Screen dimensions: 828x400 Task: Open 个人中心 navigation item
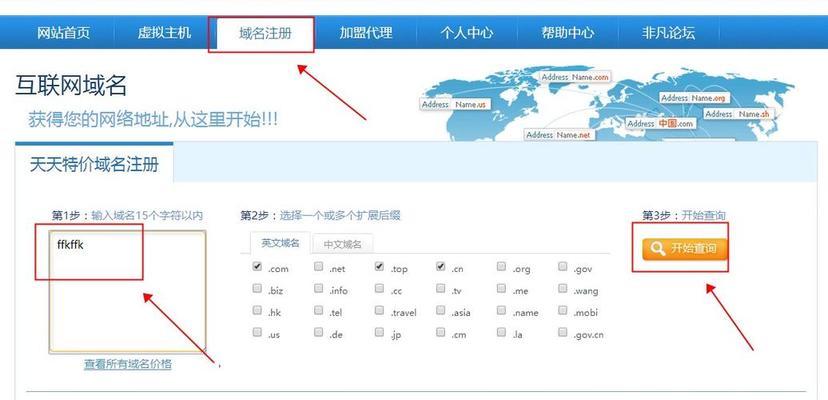467,33
